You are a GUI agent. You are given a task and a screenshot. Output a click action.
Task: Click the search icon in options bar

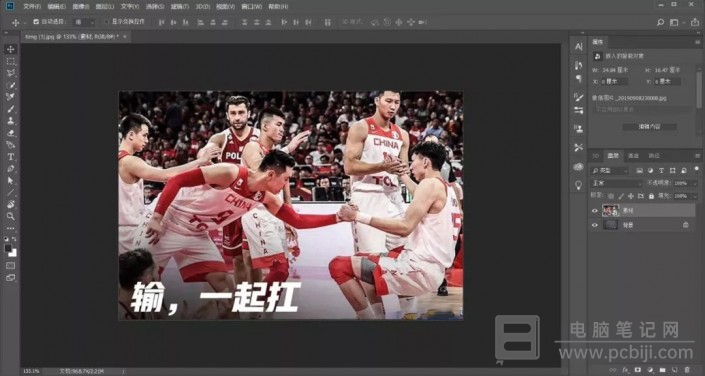[660, 22]
